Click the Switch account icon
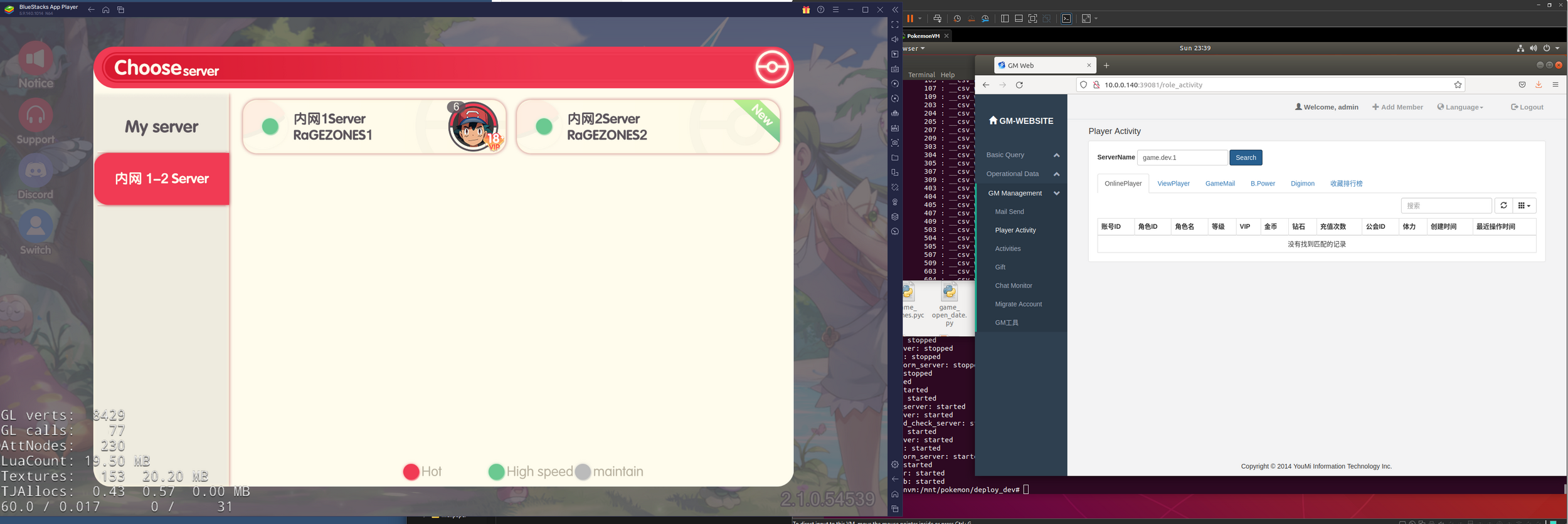Viewport: 1568px width, 524px height. point(36,226)
